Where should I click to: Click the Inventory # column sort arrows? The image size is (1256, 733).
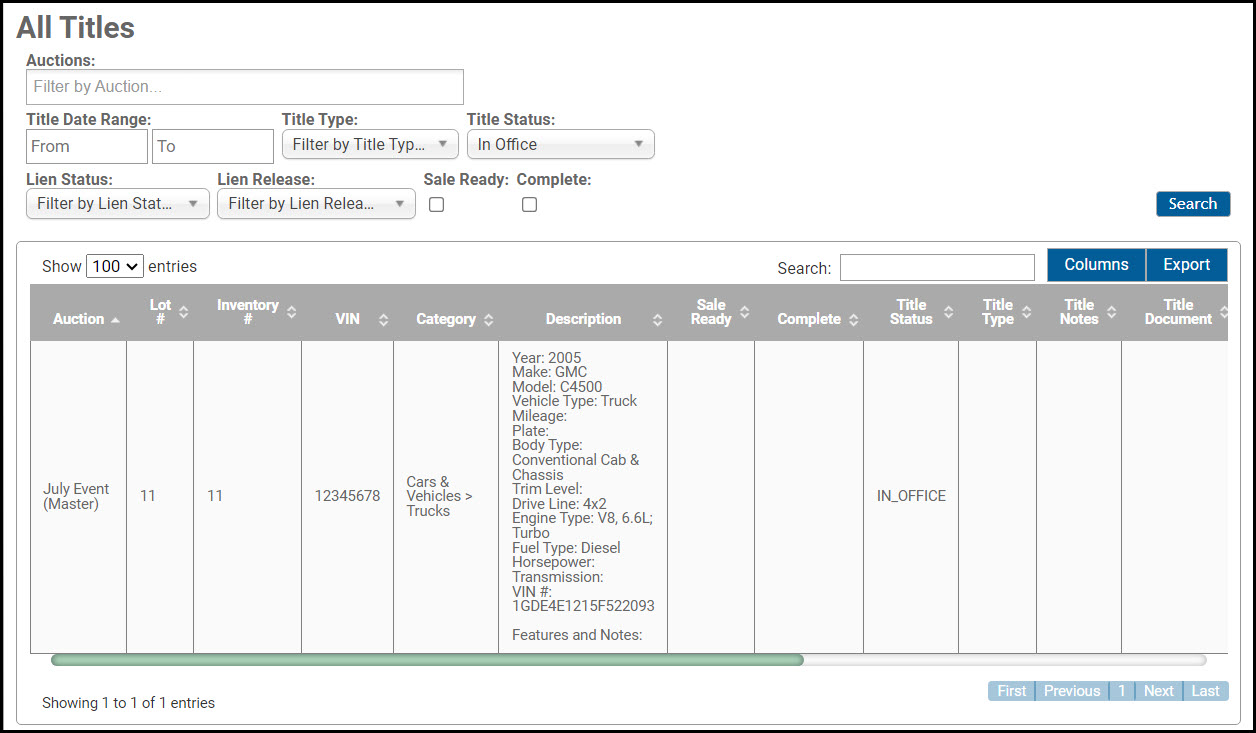tap(291, 312)
